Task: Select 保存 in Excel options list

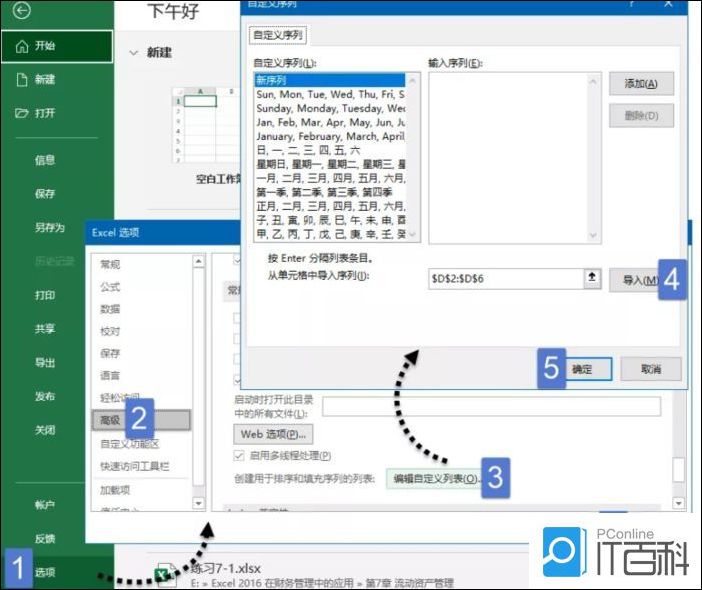Action: (x=110, y=353)
